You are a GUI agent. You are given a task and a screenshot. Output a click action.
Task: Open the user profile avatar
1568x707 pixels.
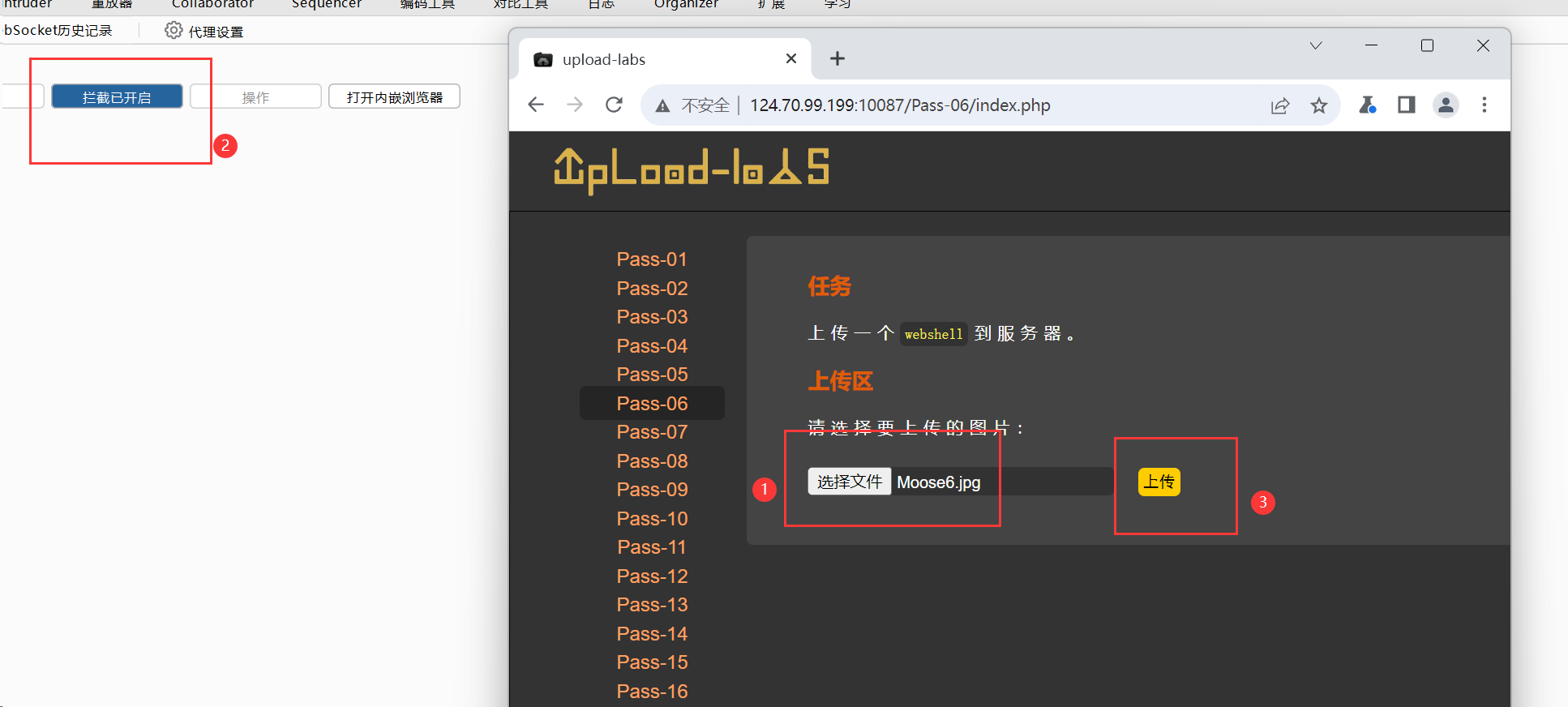click(x=1446, y=105)
